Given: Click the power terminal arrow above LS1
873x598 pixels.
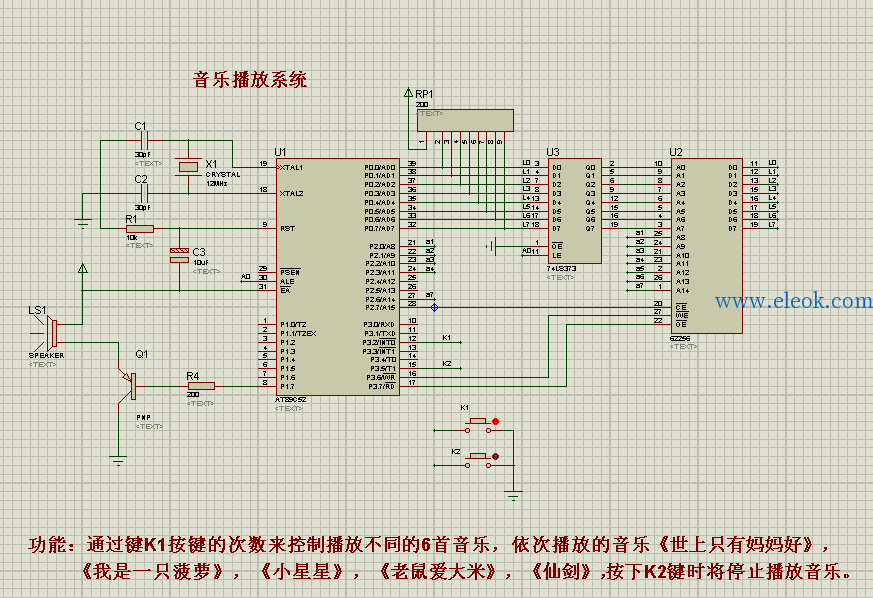Looking at the screenshot, I should [x=82, y=268].
